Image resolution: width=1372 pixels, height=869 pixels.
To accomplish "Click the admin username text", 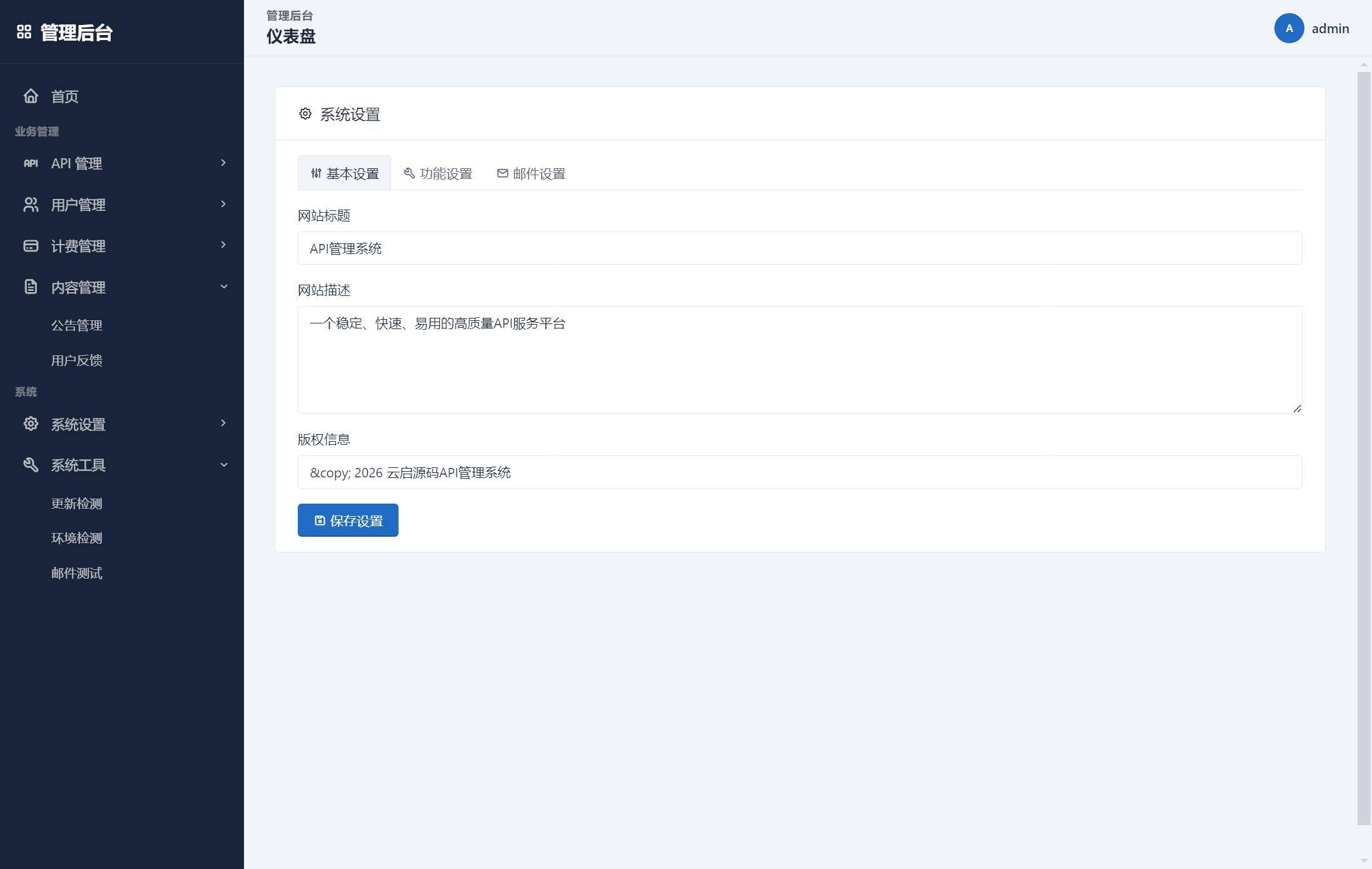I will coord(1330,29).
